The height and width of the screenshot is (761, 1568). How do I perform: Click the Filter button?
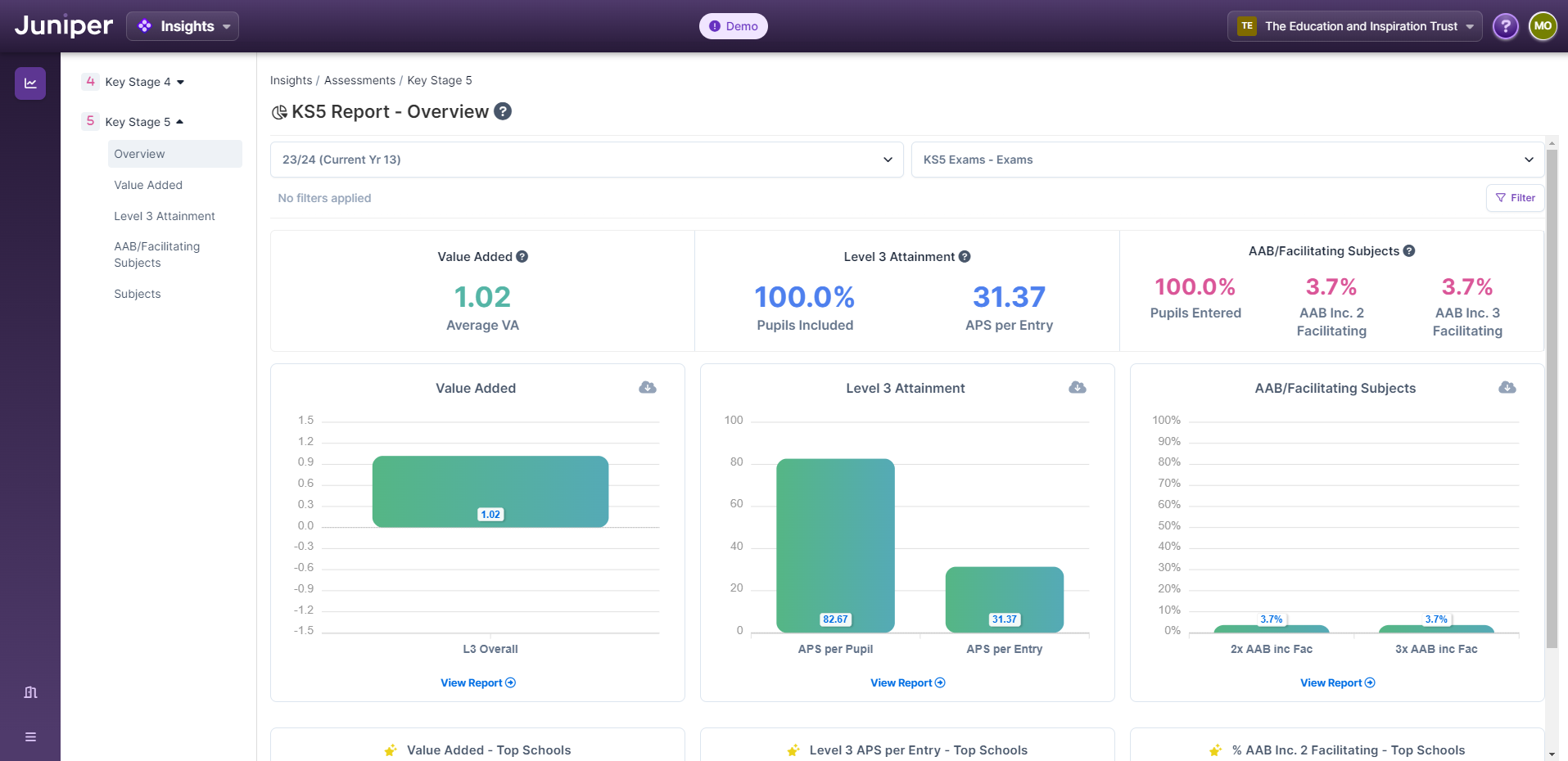point(1515,198)
